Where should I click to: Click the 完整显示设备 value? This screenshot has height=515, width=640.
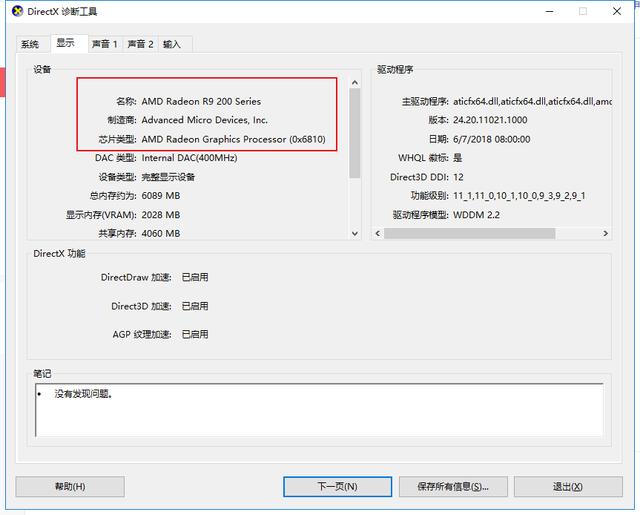tap(168, 177)
